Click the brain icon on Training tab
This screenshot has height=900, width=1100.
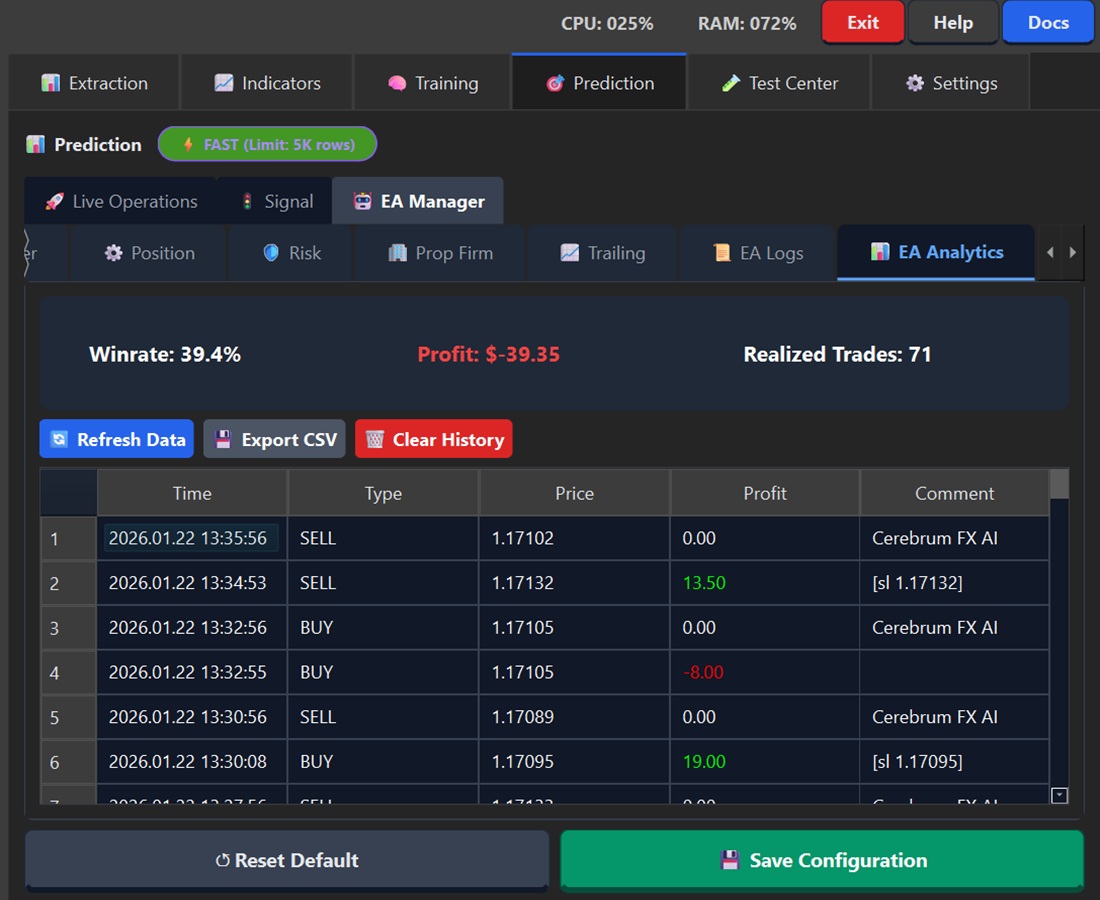[396, 83]
